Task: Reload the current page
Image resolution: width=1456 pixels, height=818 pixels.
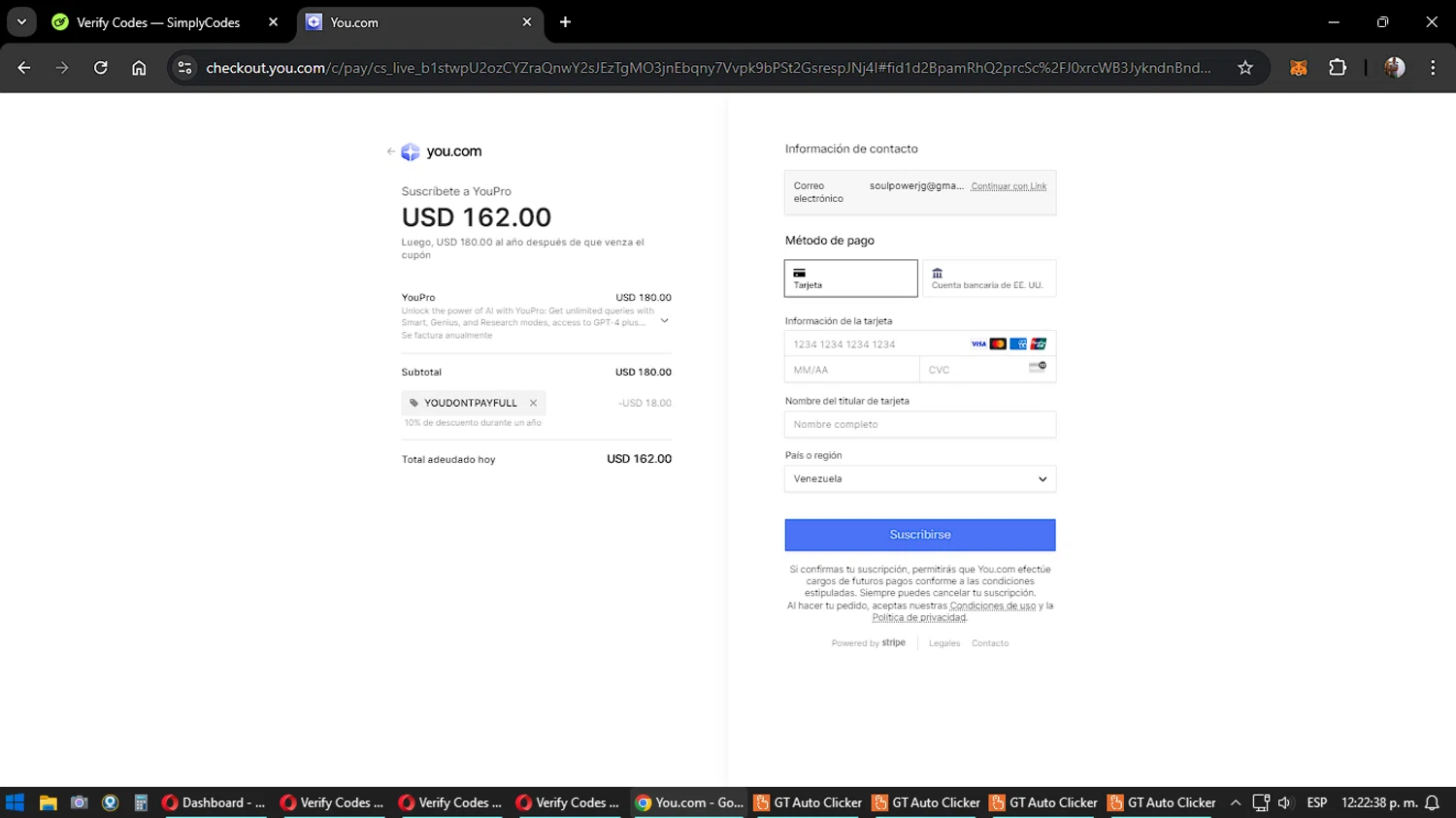Action: tap(101, 68)
